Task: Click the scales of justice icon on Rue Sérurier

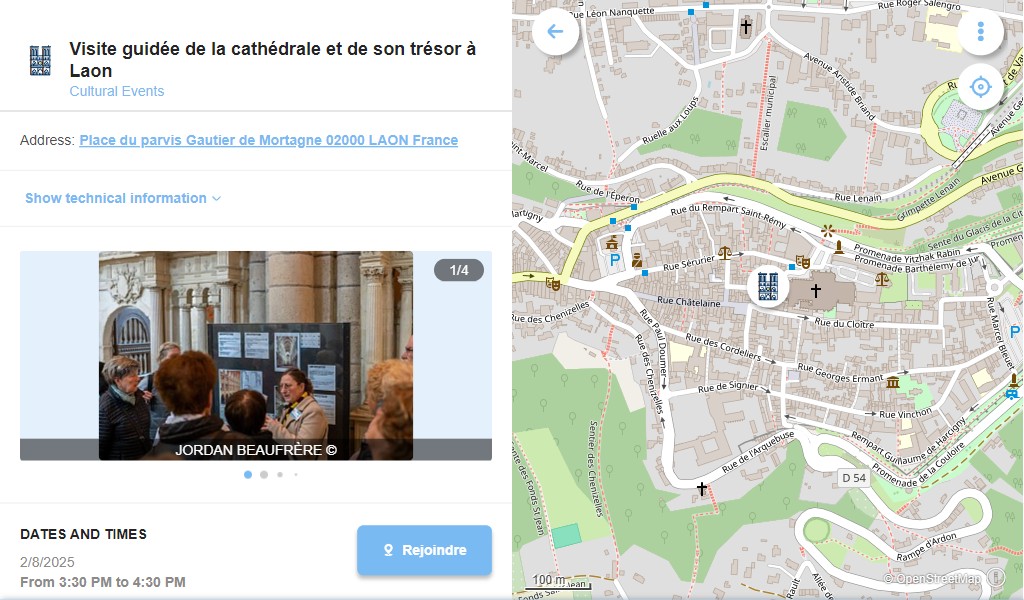Action: [724, 253]
